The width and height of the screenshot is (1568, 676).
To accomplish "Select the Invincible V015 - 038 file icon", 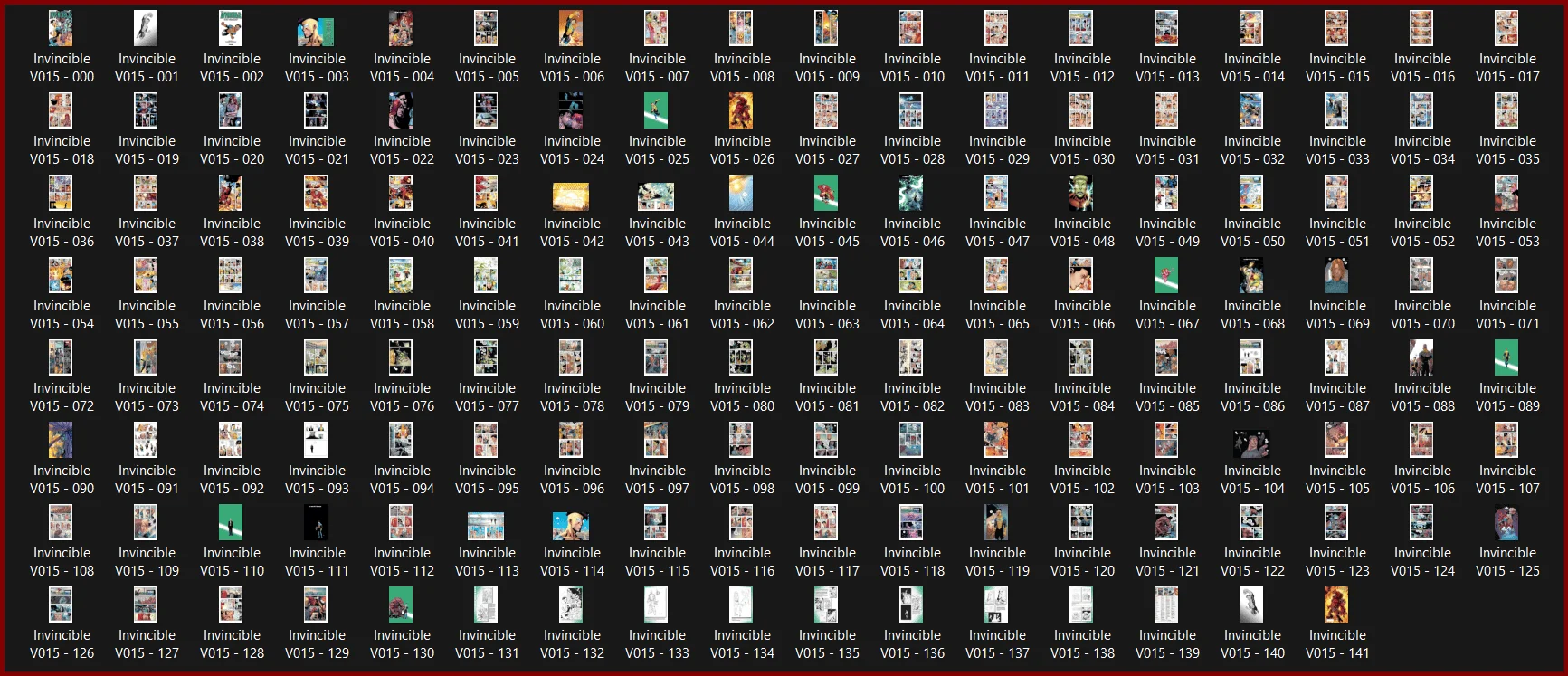I will 231,194.
